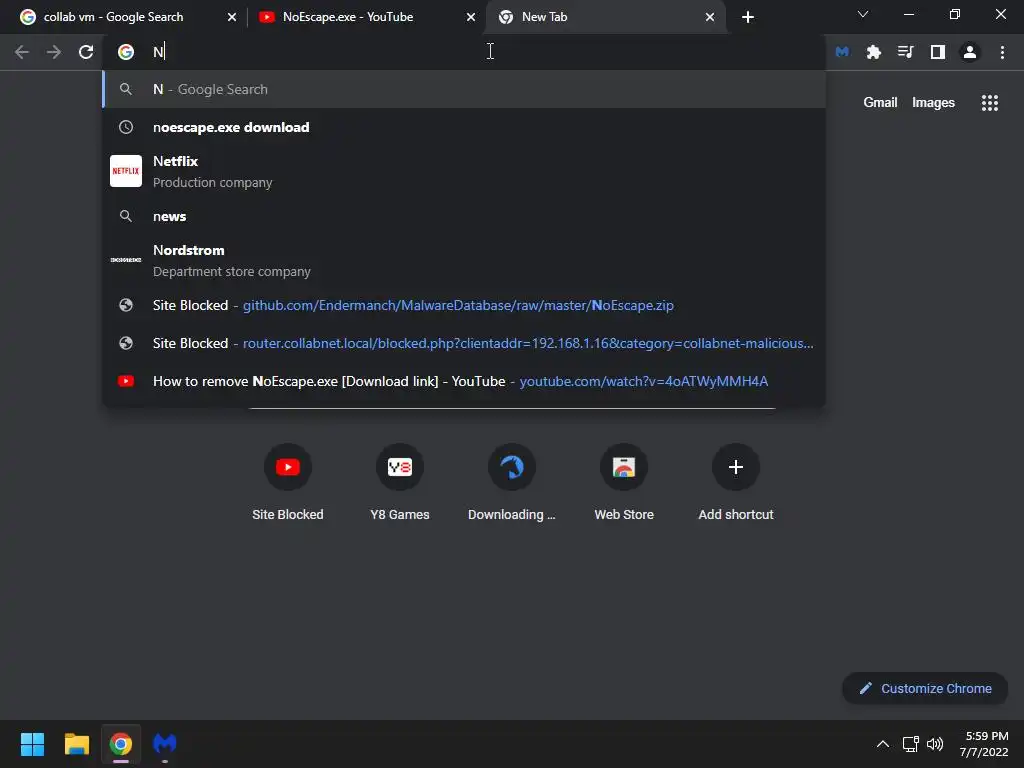Viewport: 1024px width, 768px height.
Task: Open the Site Blocked shortcut tile
Action: pos(288,482)
